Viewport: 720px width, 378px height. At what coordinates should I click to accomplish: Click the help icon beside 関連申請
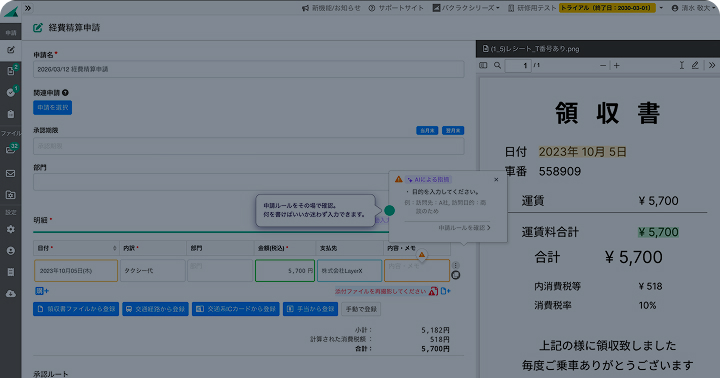65,93
